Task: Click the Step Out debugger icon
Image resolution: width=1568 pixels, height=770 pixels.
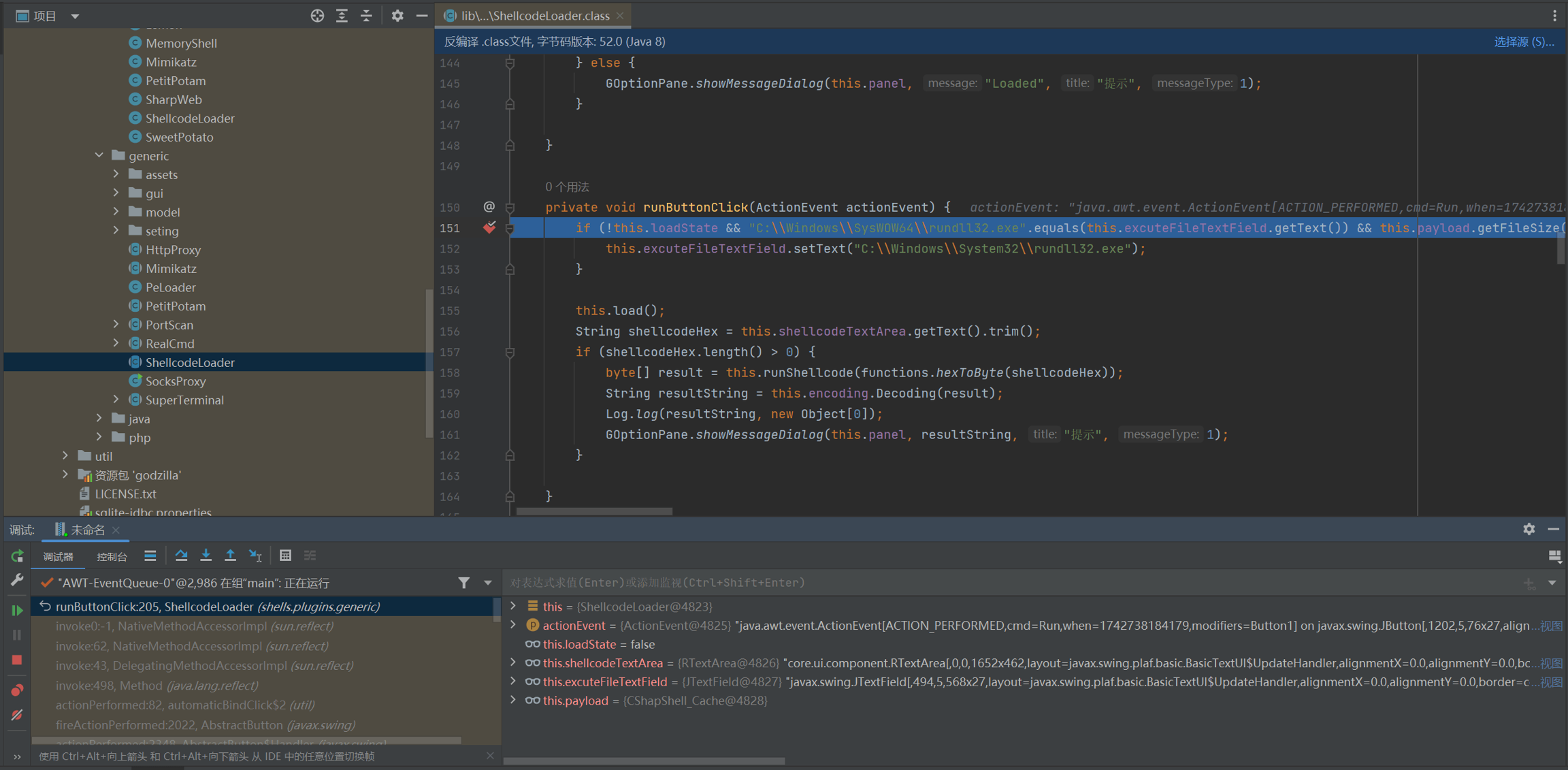Action: (x=230, y=556)
